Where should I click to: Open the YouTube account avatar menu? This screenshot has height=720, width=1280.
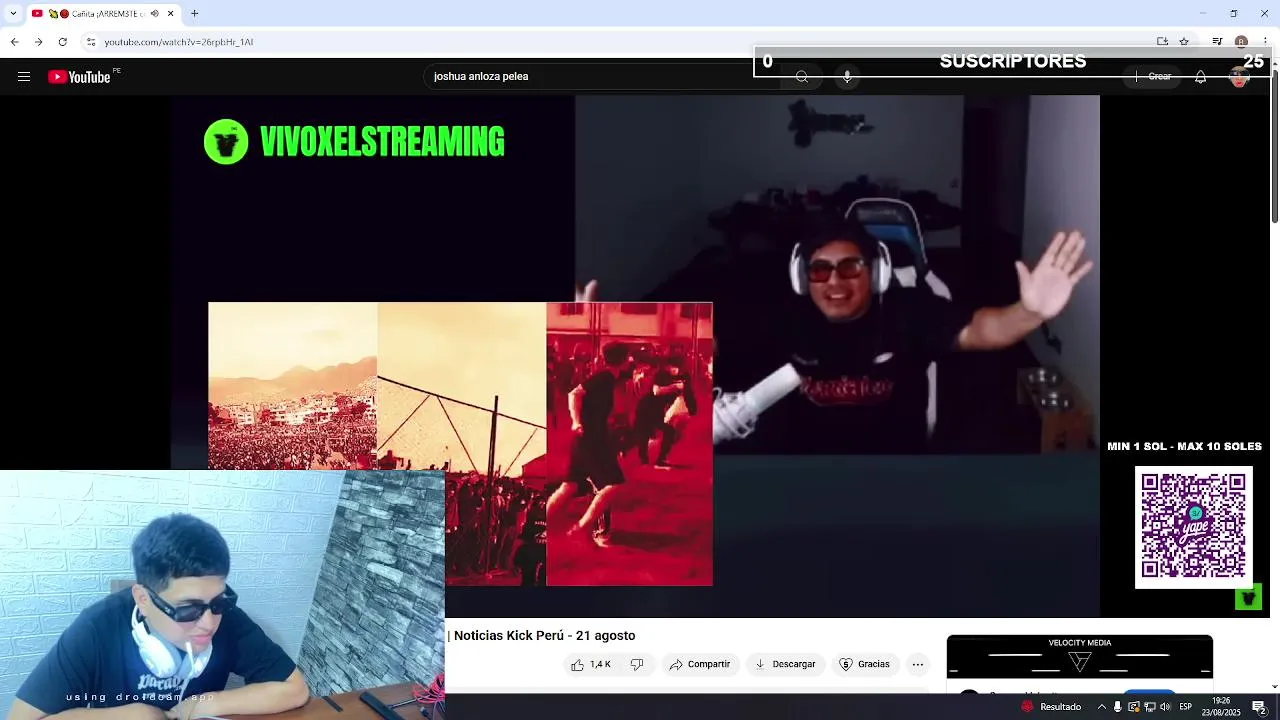coord(1239,77)
